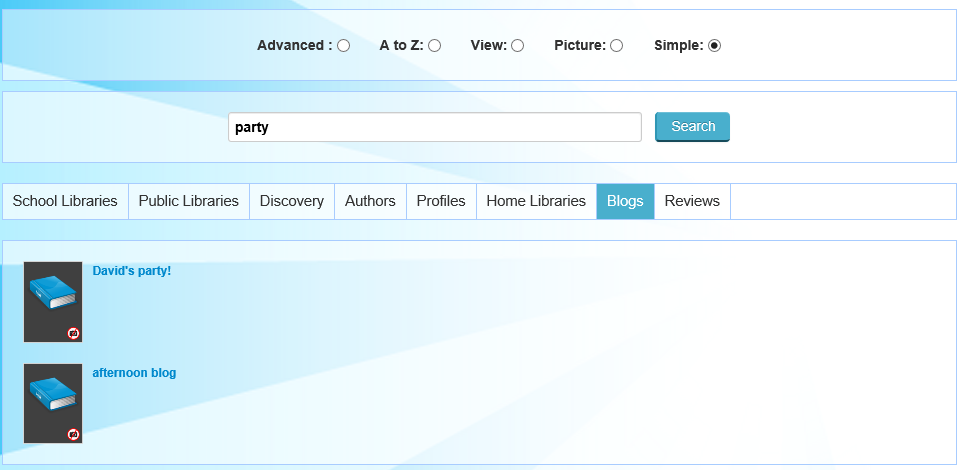
Task: Select the Blogs tab
Action: point(625,201)
